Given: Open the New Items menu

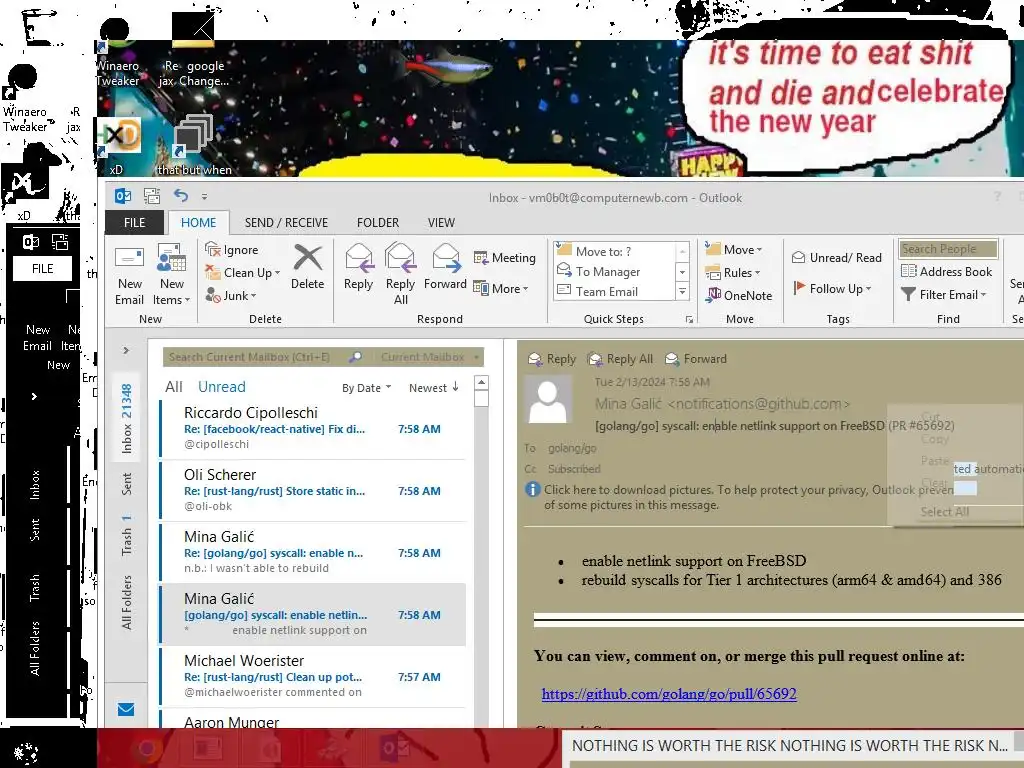Looking at the screenshot, I should [x=171, y=276].
